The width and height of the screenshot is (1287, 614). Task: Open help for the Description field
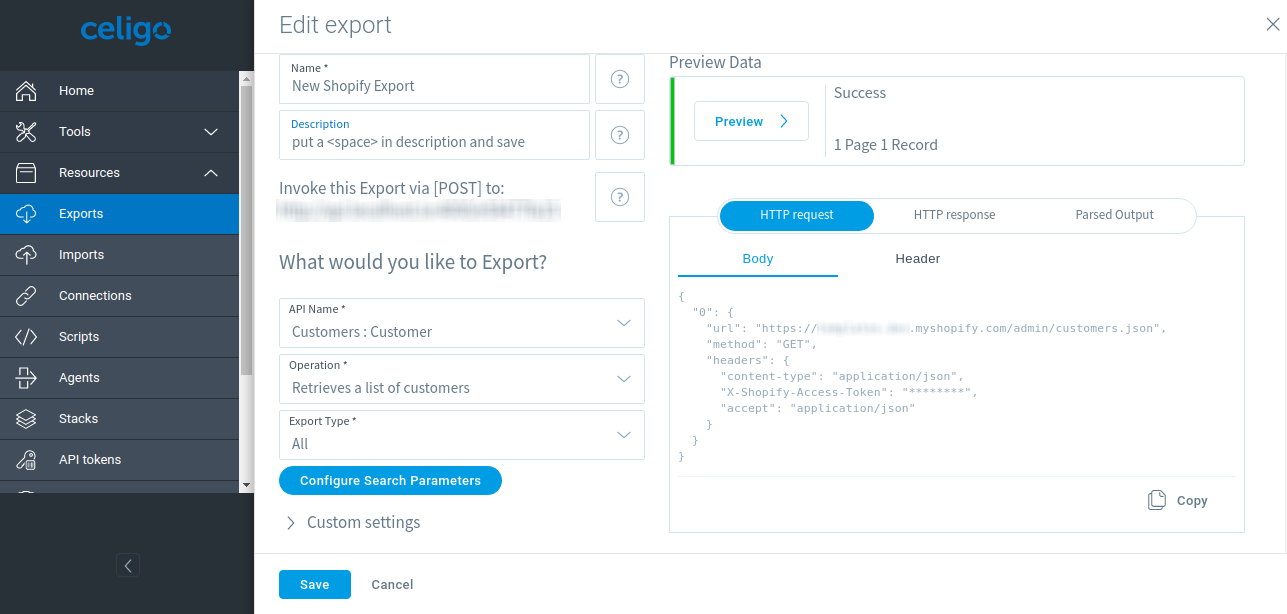620,135
